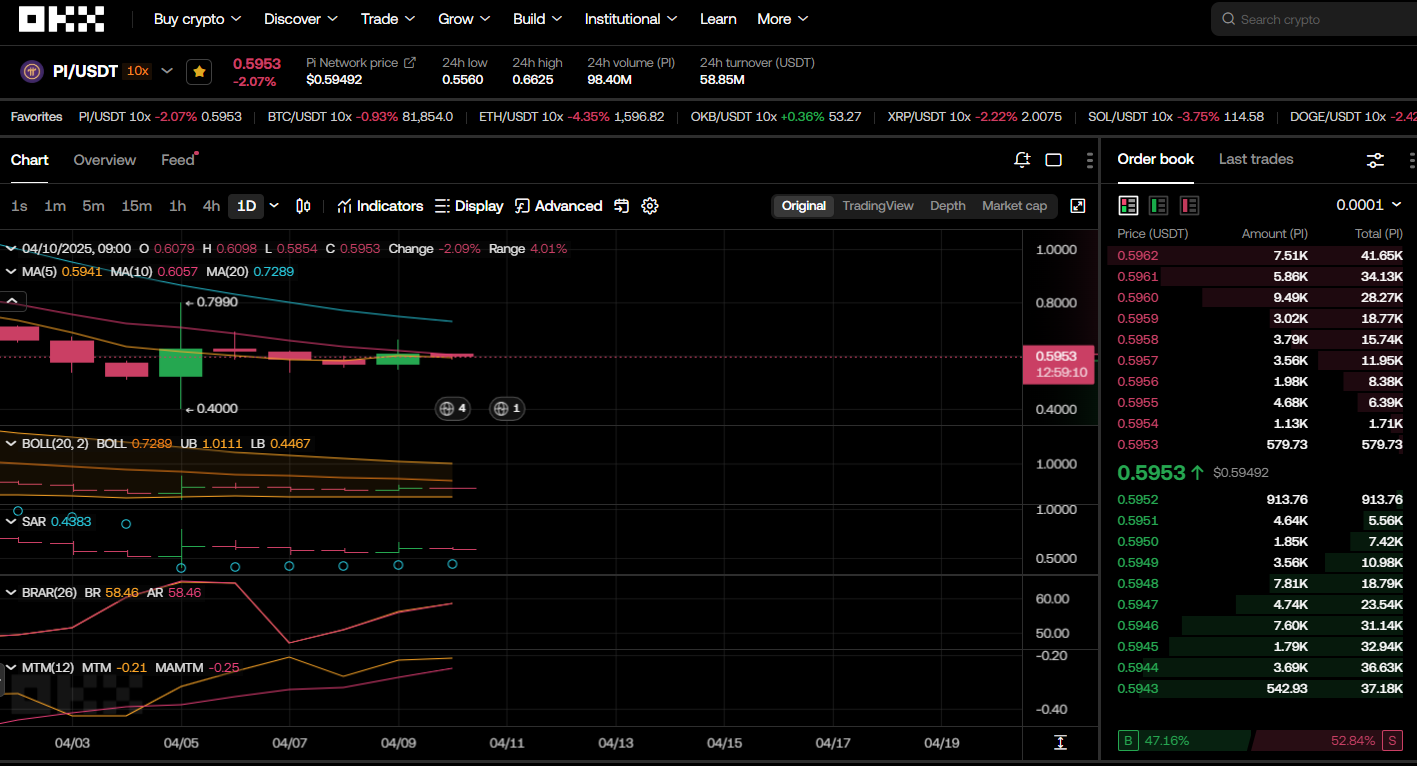Viewport: 1417px width, 766px height.
Task: Click the price alert bell icon
Action: 1022,160
